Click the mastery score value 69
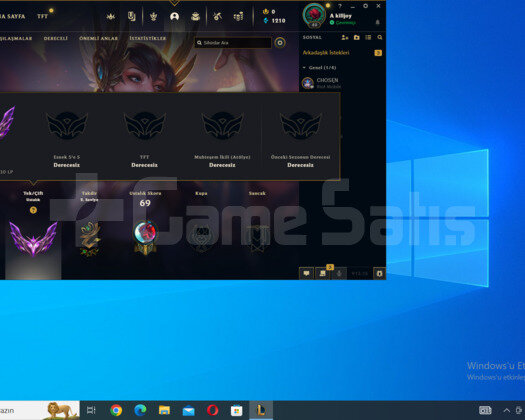Image resolution: width=525 pixels, height=420 pixels. pyautogui.click(x=145, y=203)
